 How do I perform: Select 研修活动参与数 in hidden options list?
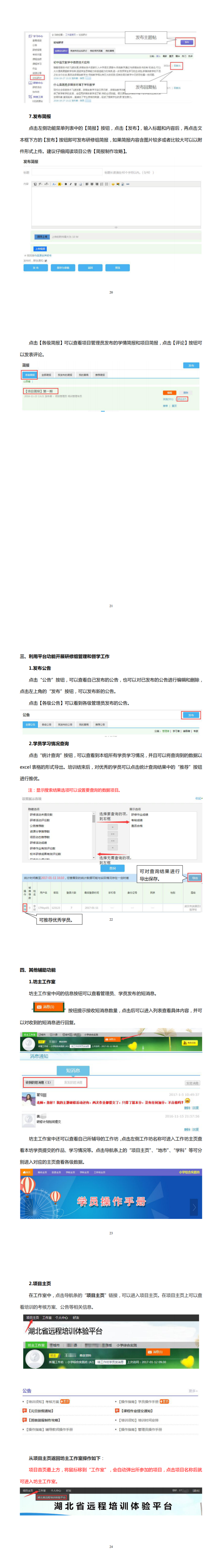pos(41,814)
